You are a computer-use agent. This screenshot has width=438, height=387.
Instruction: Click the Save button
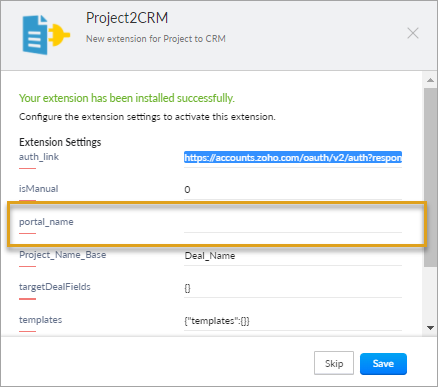(383, 363)
